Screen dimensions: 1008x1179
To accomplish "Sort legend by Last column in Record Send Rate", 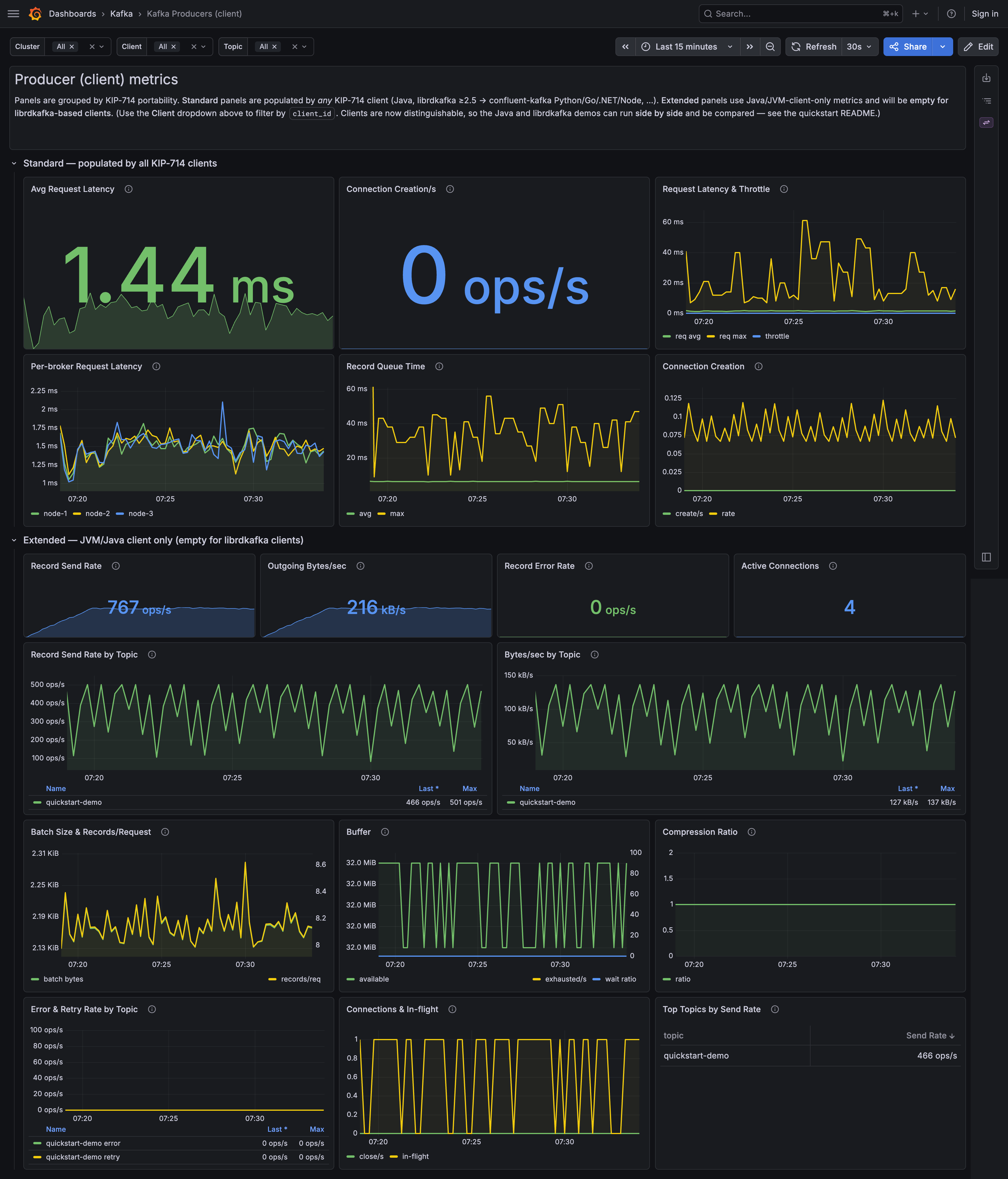I will point(428,789).
